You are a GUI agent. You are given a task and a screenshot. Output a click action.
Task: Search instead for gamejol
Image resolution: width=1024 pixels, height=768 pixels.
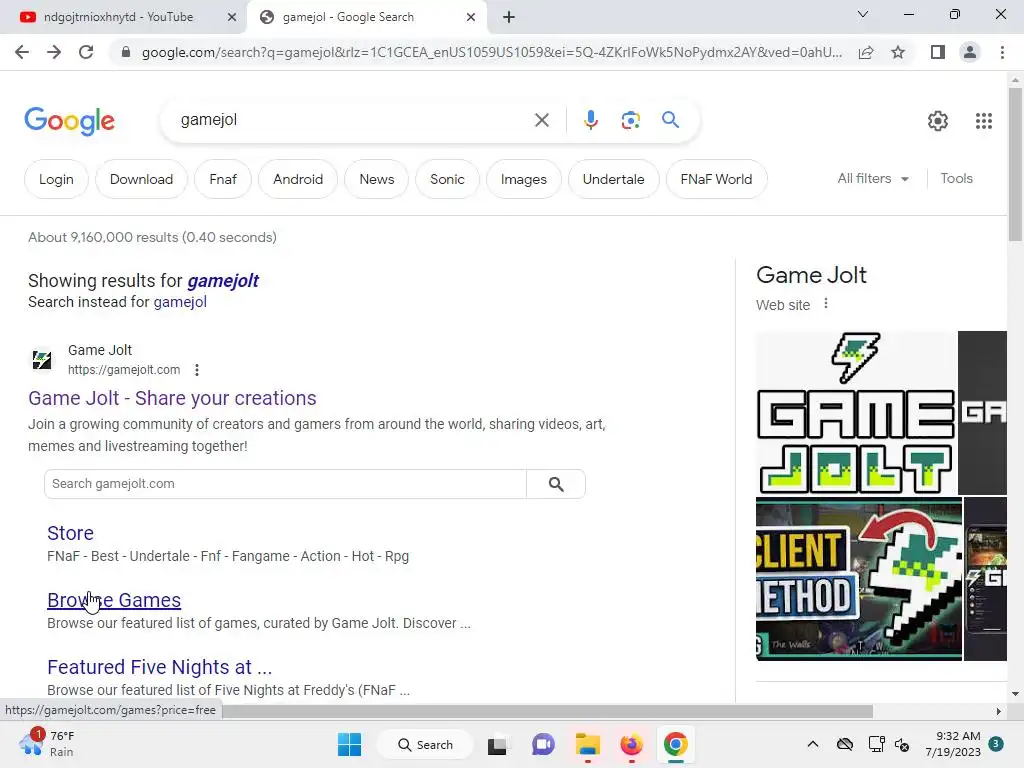pos(180,302)
